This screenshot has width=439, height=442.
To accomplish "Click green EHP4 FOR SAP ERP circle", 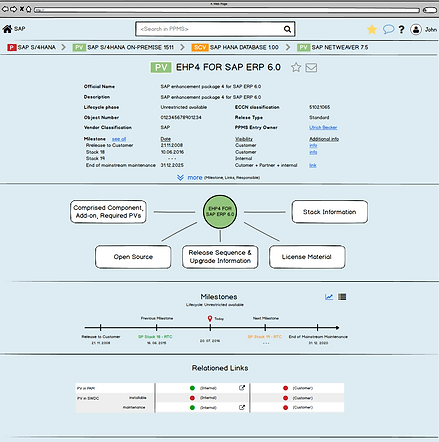I will point(220,212).
